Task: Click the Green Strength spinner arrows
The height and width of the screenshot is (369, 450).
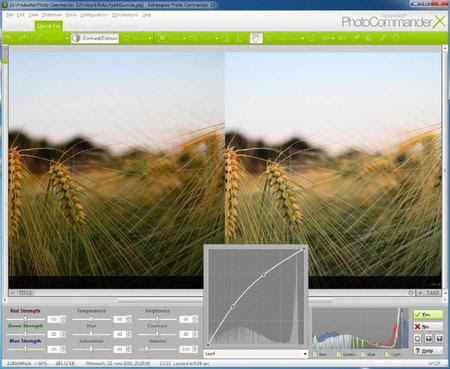Action: click(63, 334)
